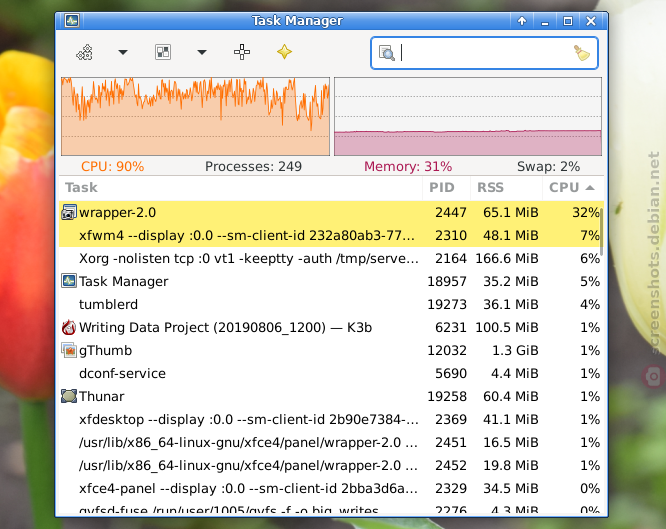Select the Task Manager process row

(331, 281)
